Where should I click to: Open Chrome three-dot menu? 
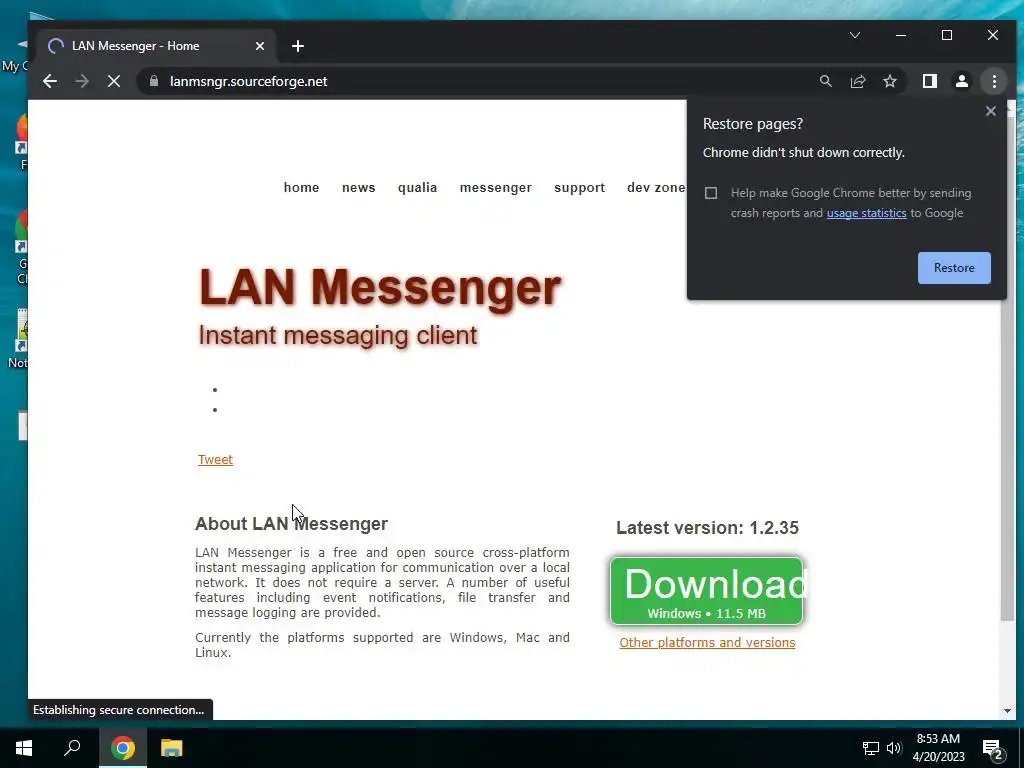(x=994, y=81)
